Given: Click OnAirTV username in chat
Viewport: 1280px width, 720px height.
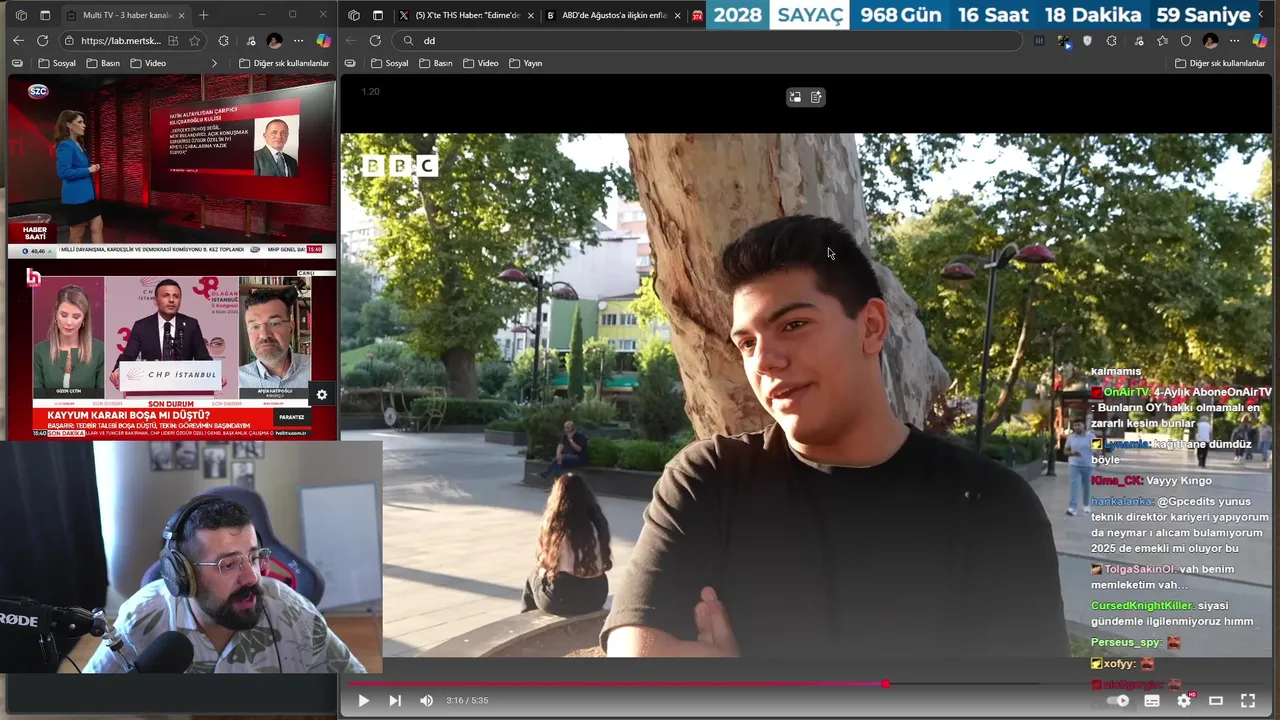Looking at the screenshot, I should (x=1126, y=393).
